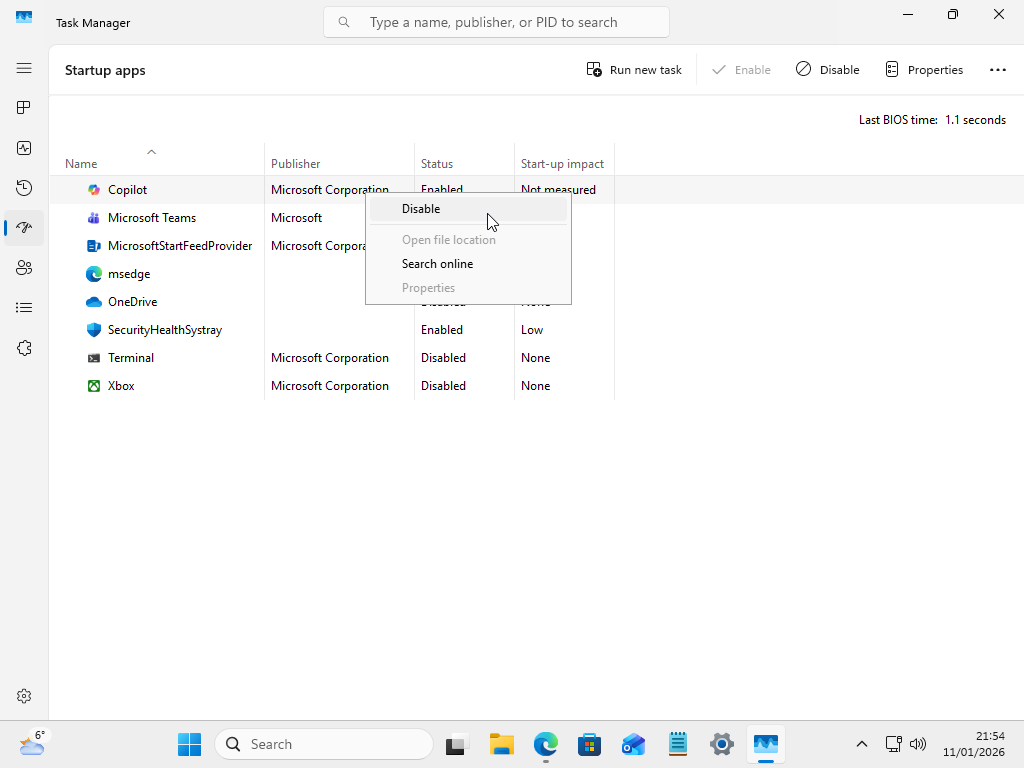
Task: Click the Disable toolbar button
Action: [x=827, y=70]
